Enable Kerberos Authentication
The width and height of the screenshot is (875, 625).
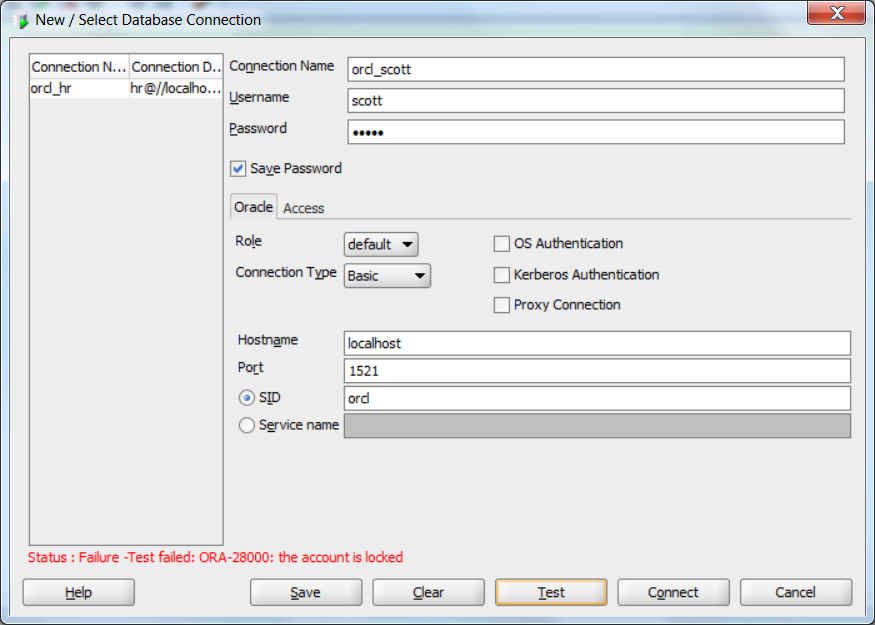501,275
